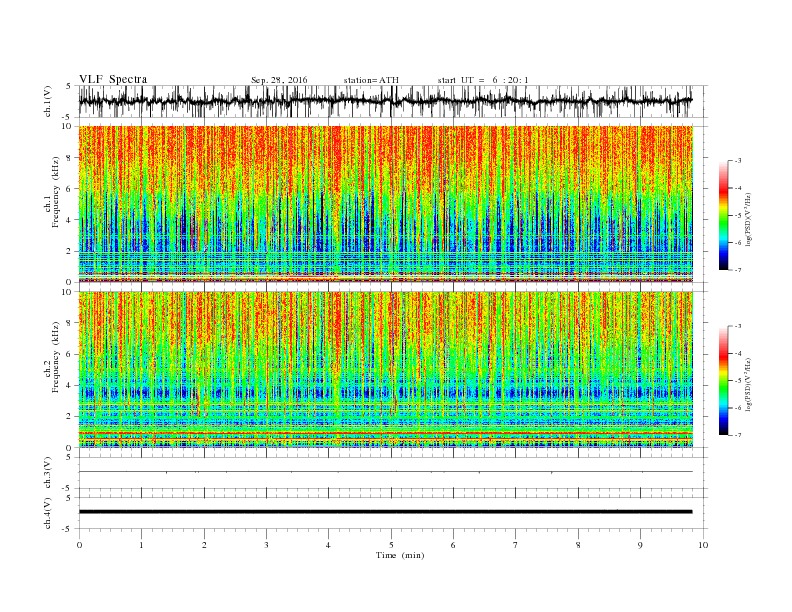Click the ch.2 spectrogram plot
The image size is (792, 612).
[386, 369]
